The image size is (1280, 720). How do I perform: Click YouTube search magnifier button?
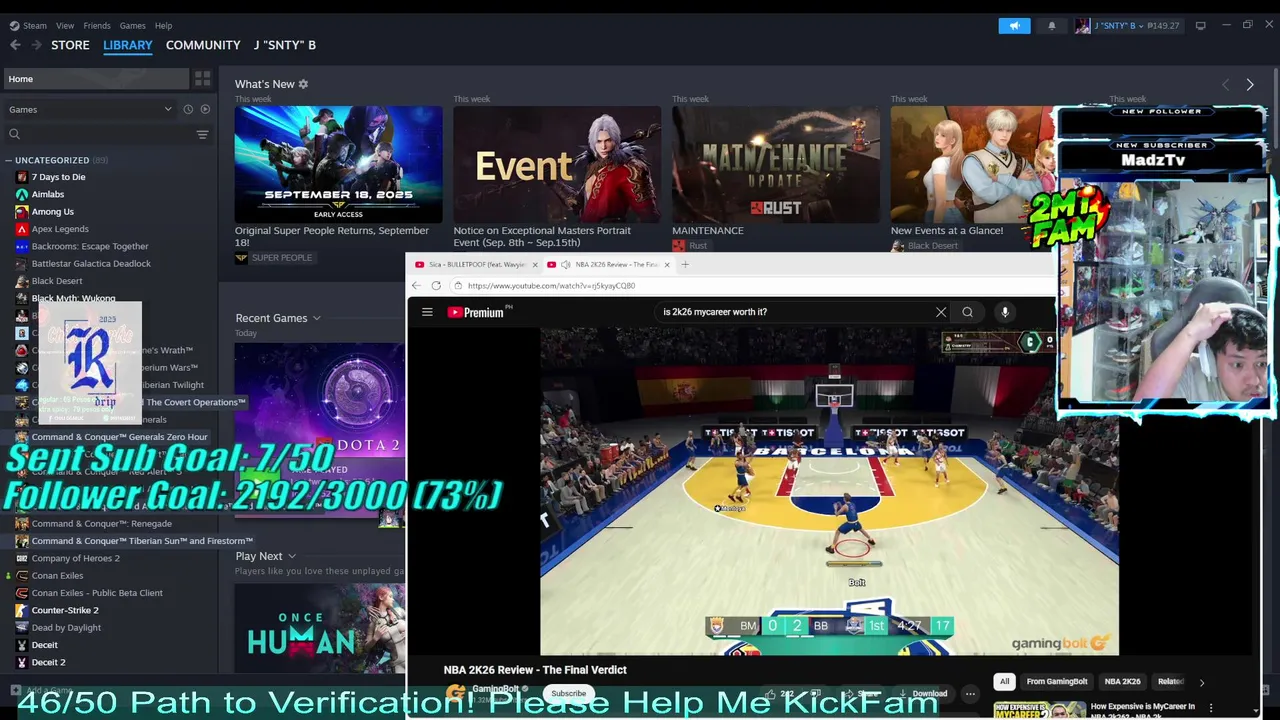pyautogui.click(x=967, y=312)
